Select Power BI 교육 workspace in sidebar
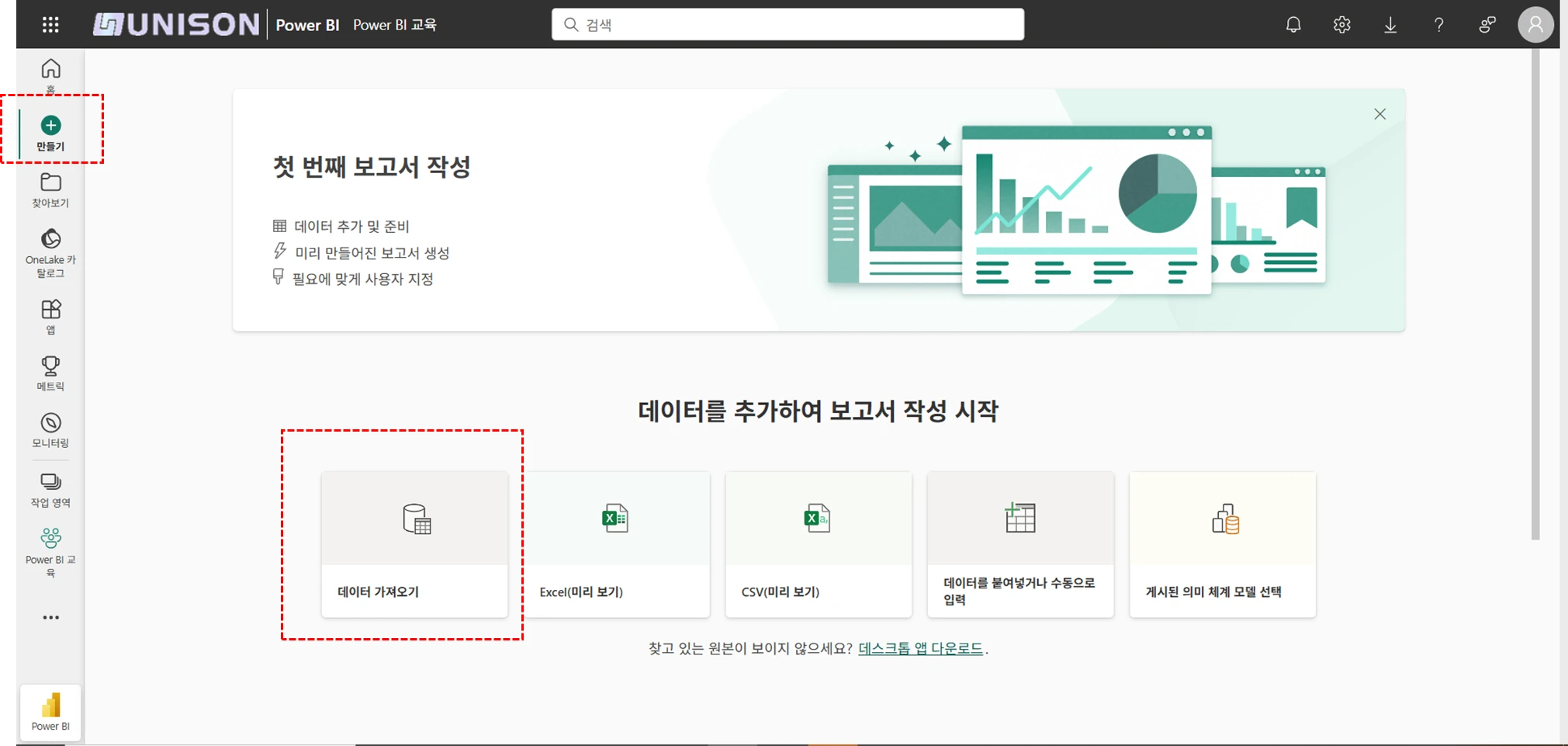 point(50,552)
